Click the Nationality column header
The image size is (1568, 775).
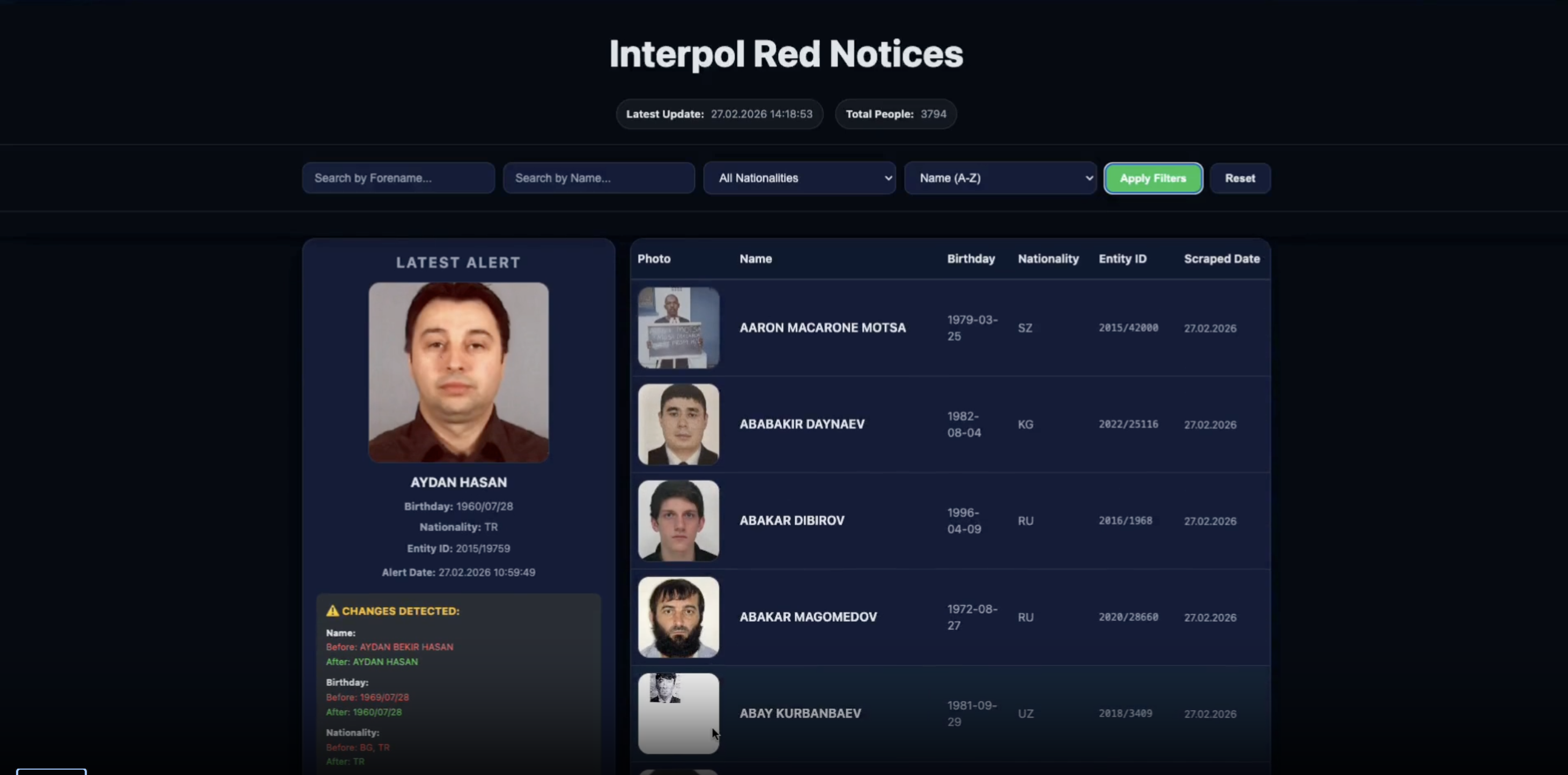(1048, 258)
